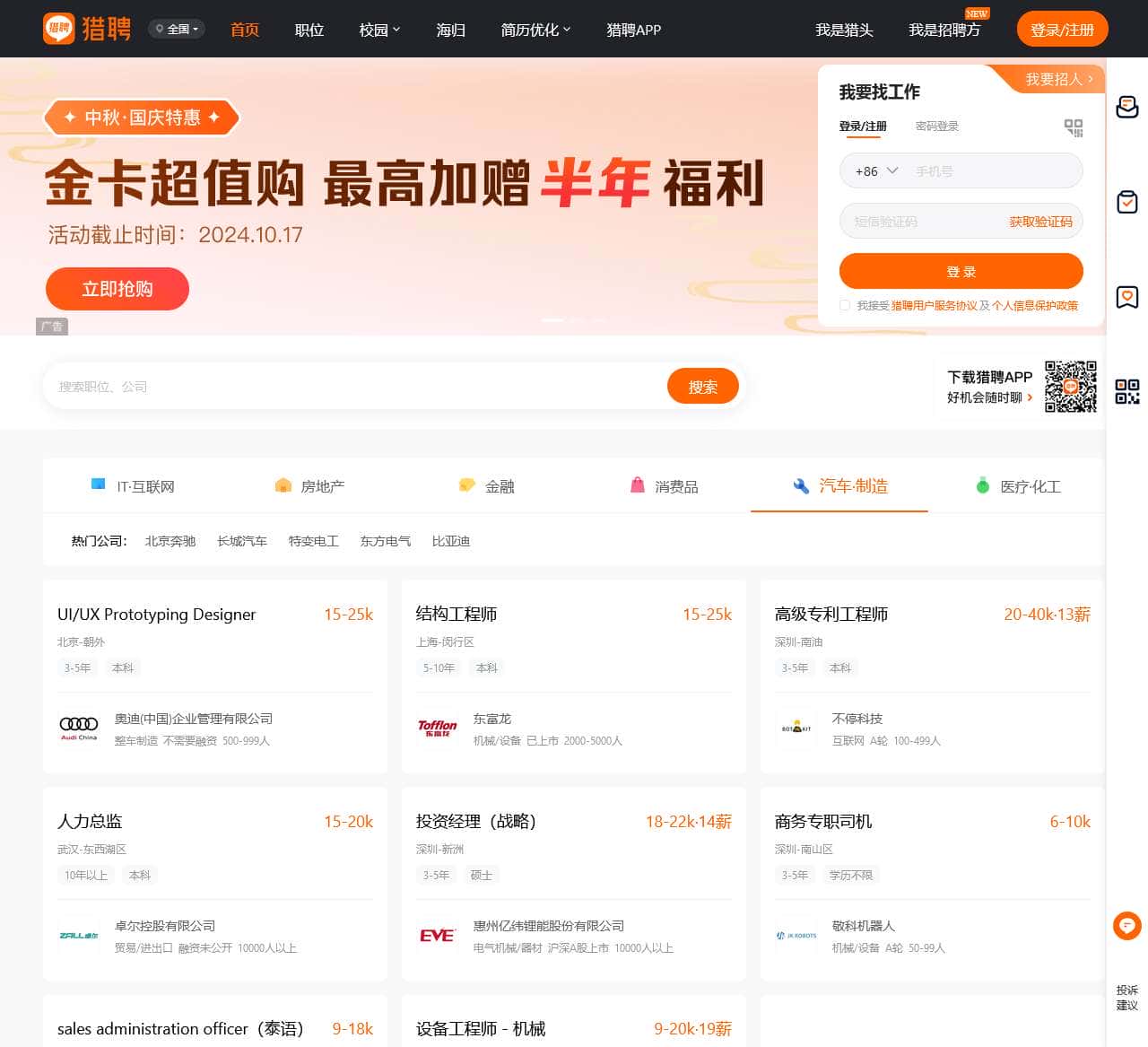
Task: Open the +86 country code dropdown
Action: [x=876, y=171]
